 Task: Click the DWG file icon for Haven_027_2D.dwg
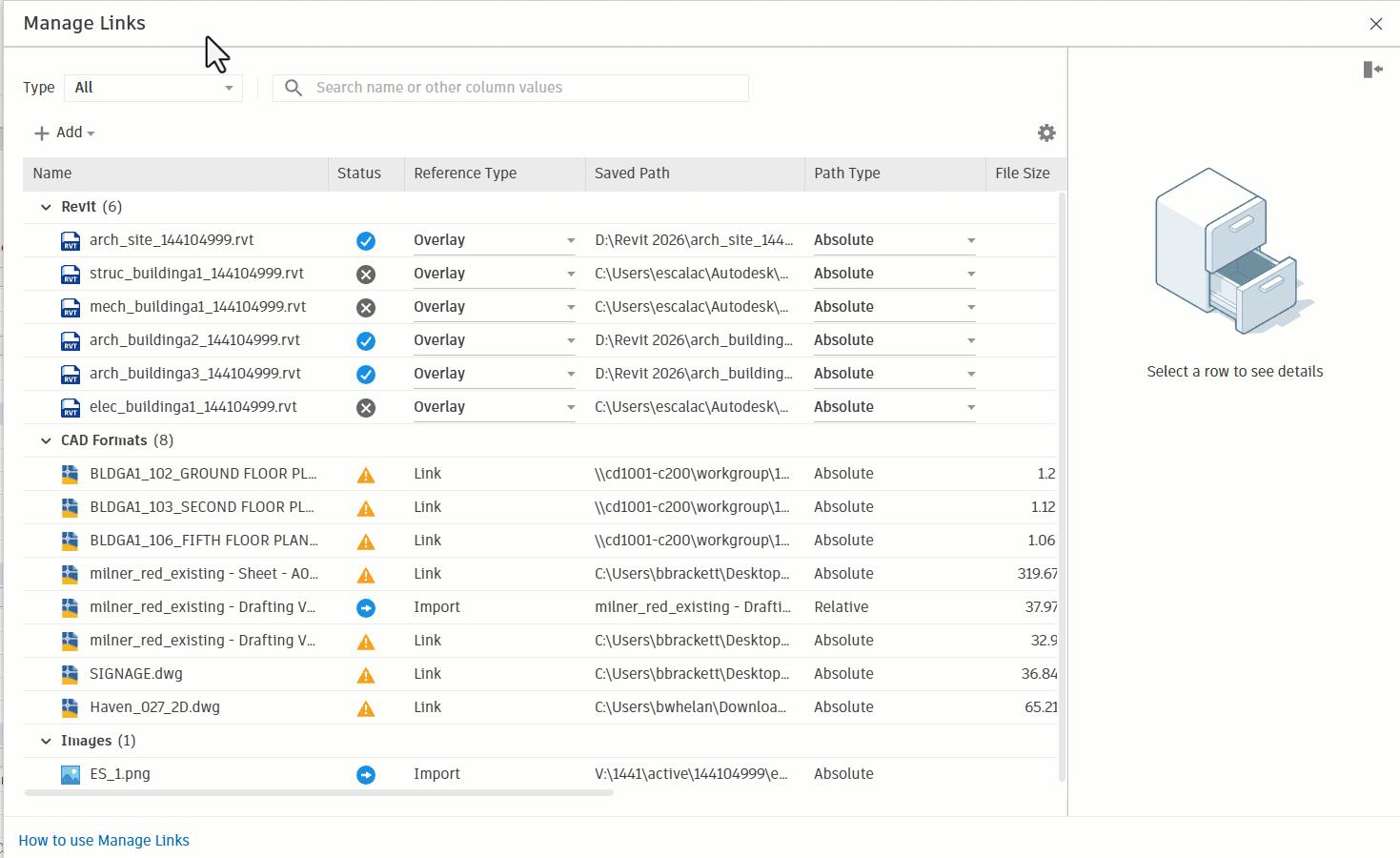coord(70,707)
